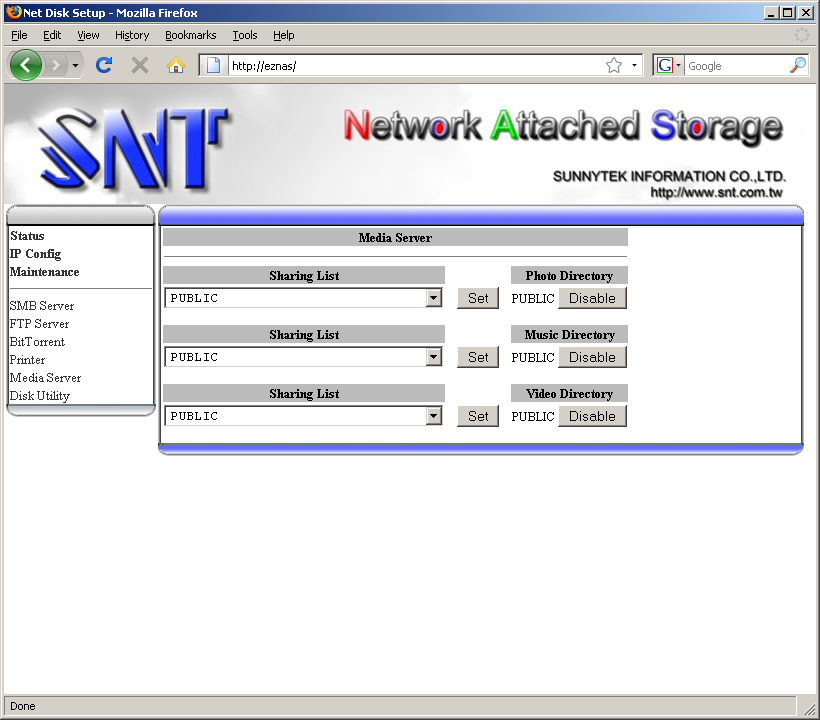The height and width of the screenshot is (720, 820).
Task: Open the File menu
Action: [x=19, y=35]
